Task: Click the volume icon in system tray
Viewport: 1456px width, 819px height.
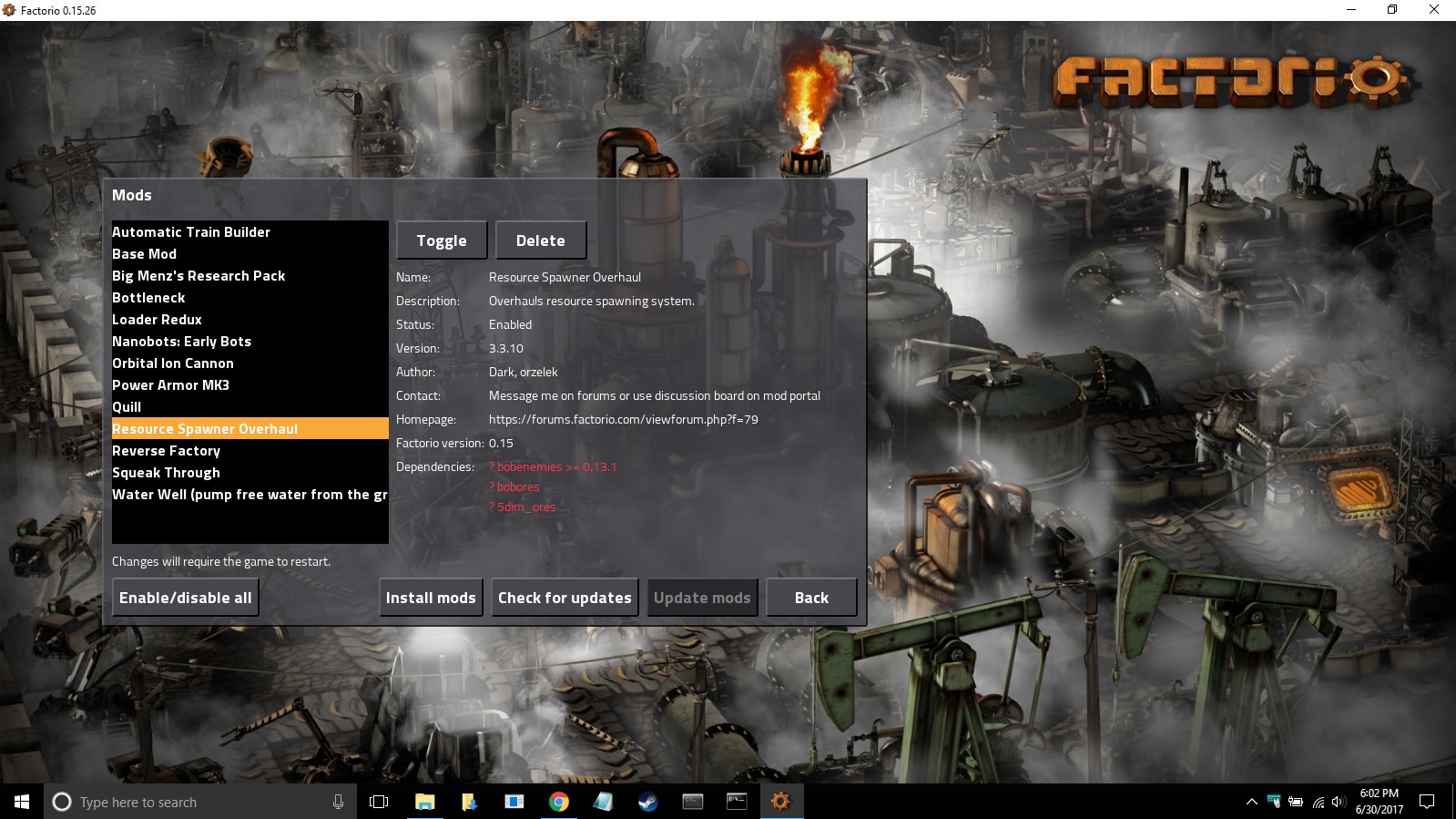Action: [1338, 802]
